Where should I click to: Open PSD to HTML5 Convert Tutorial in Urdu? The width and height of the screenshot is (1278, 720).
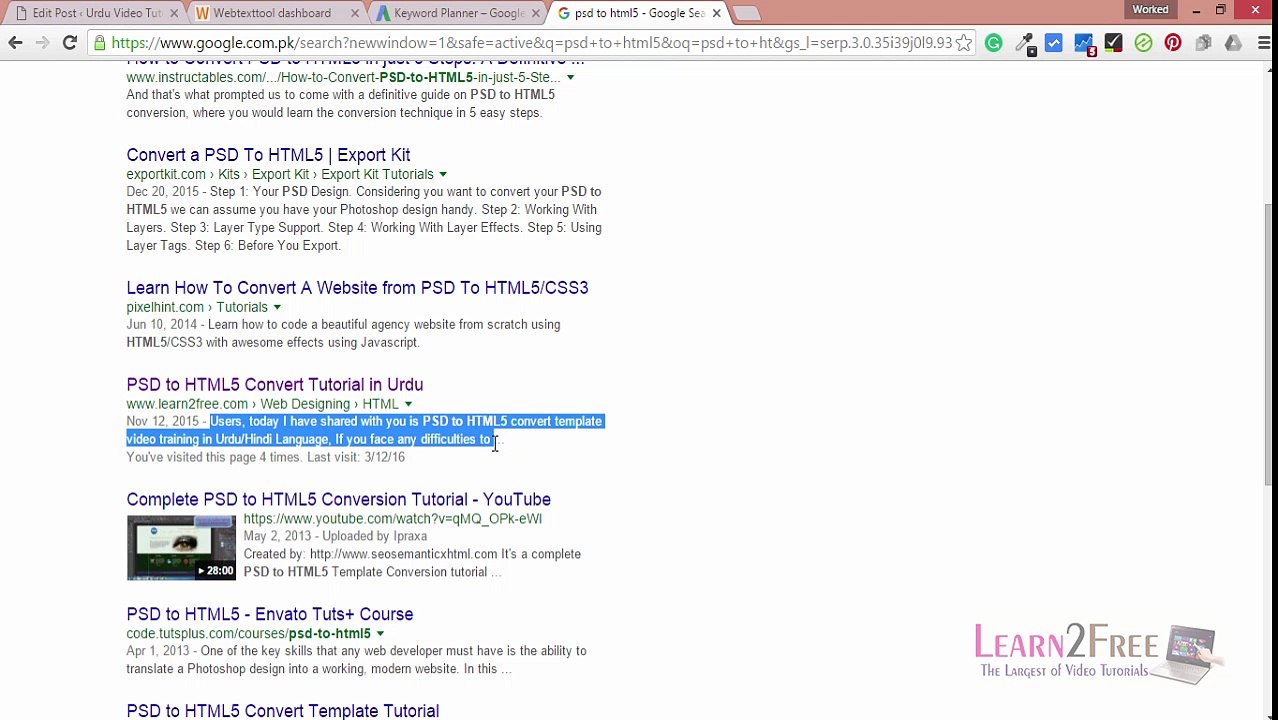point(274,385)
